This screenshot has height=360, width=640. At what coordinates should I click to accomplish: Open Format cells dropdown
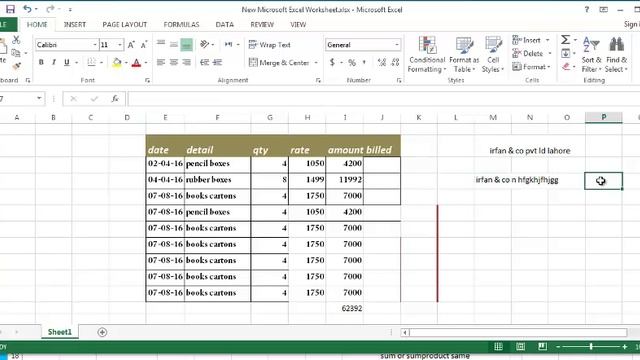pyautogui.click(x=531, y=67)
